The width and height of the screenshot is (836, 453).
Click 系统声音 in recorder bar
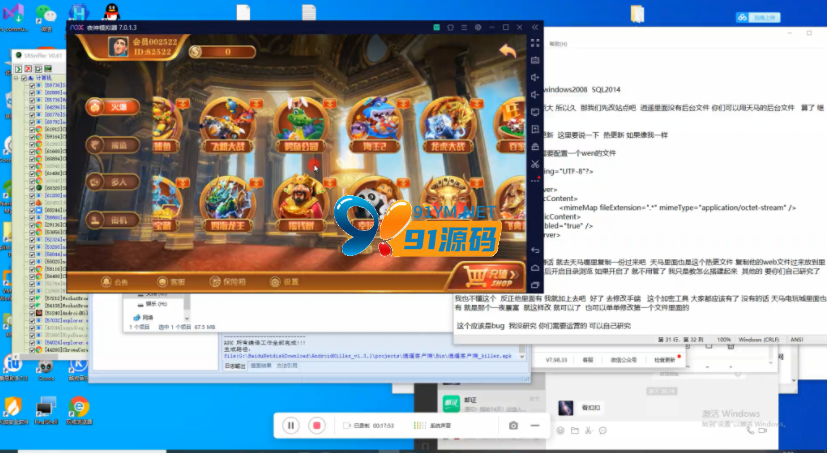[432, 425]
